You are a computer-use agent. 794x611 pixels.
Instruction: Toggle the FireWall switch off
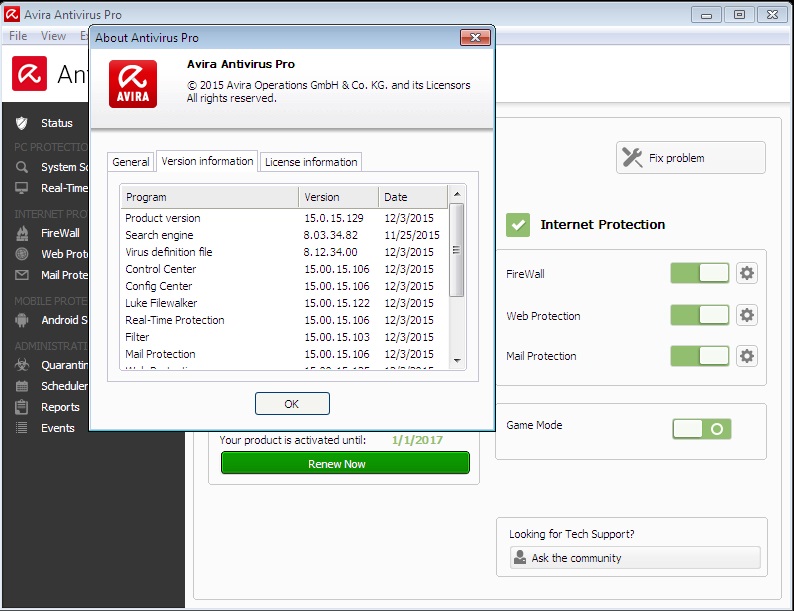pyautogui.click(x=699, y=273)
